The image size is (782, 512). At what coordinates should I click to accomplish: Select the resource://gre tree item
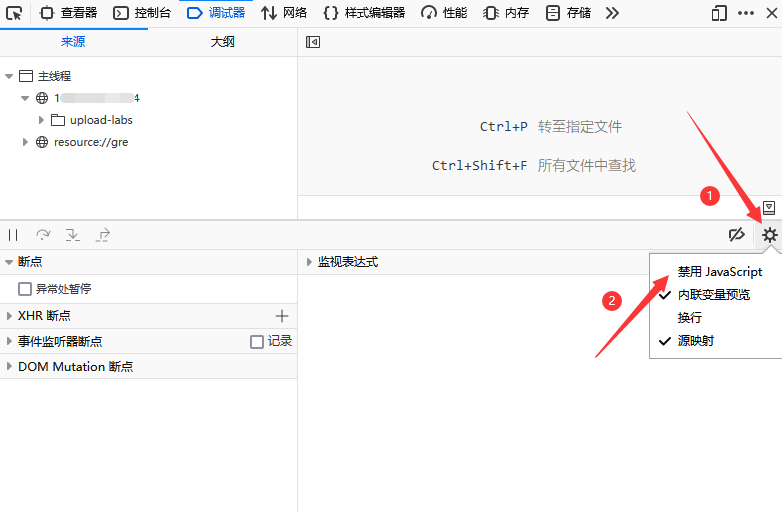click(90, 142)
